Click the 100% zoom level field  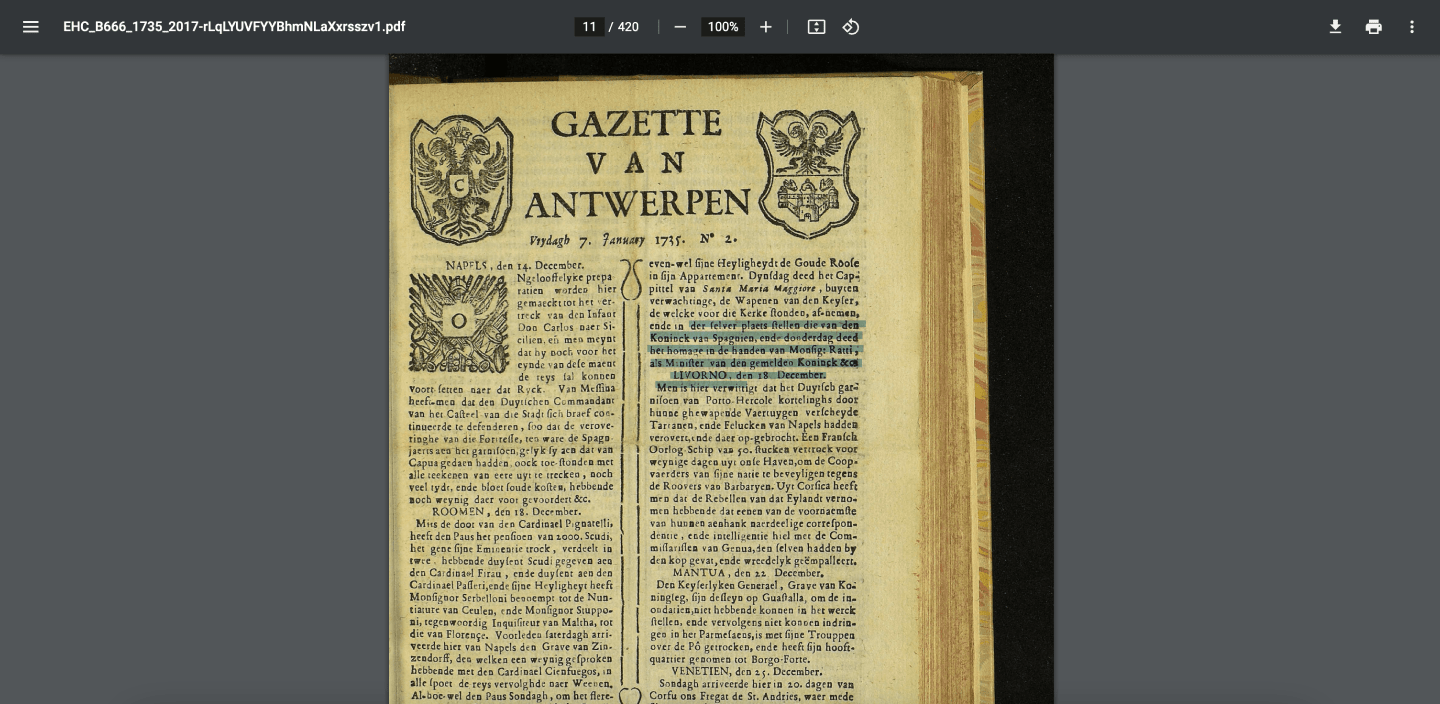pos(722,27)
